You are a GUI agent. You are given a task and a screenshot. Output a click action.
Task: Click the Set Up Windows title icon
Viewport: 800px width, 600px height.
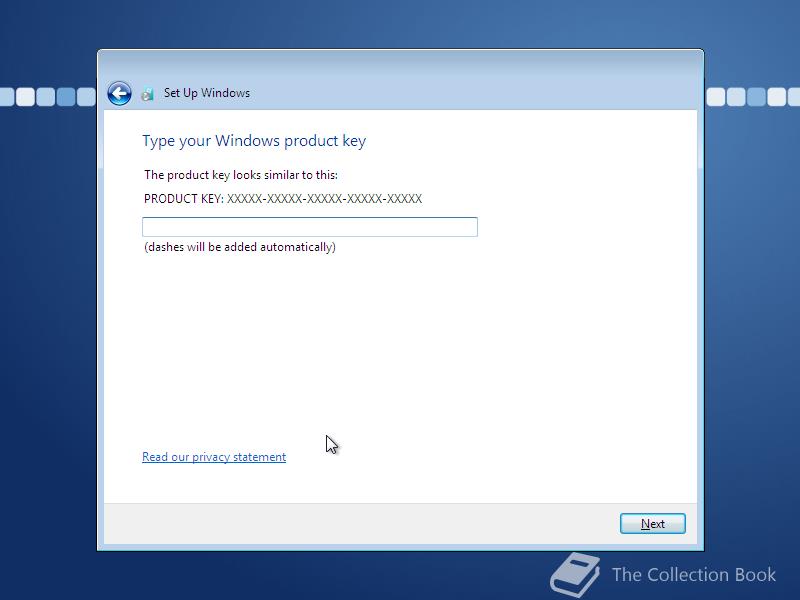147,94
